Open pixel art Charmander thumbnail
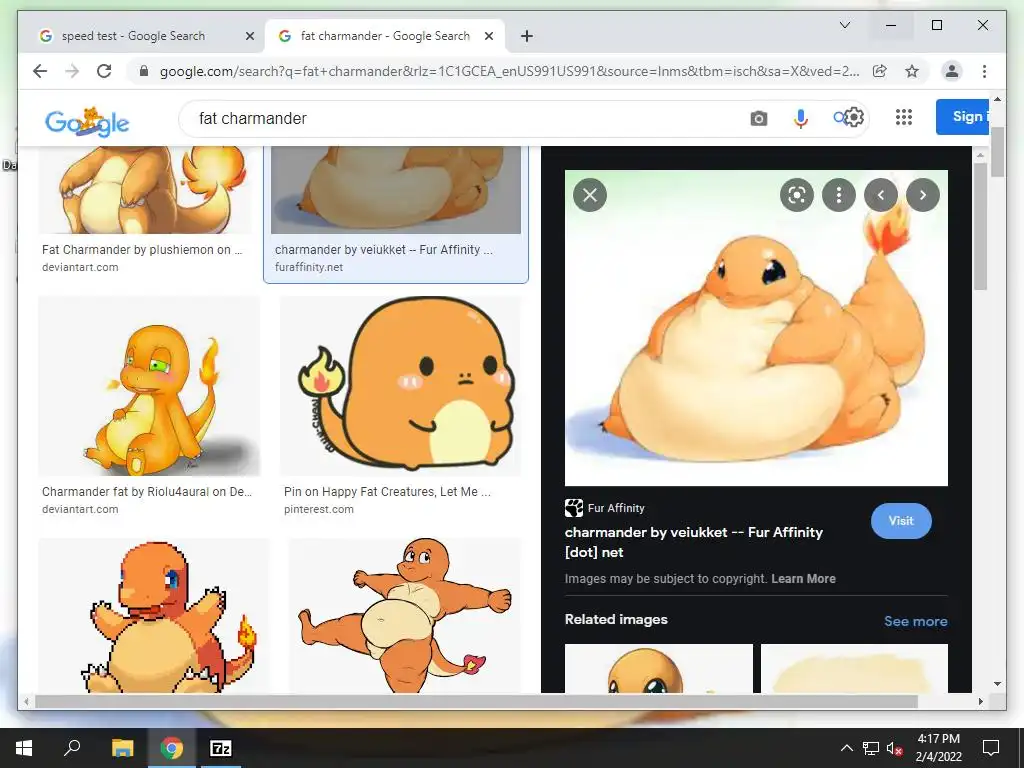The image size is (1024, 768). 153,615
